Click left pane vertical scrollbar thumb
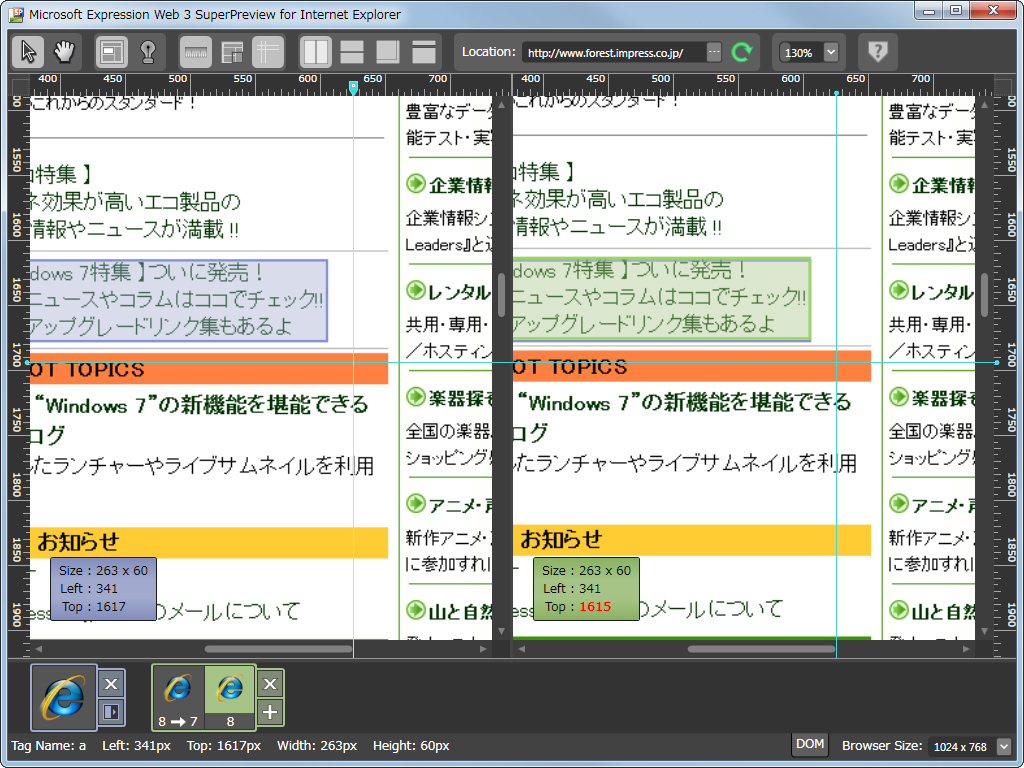 point(501,295)
